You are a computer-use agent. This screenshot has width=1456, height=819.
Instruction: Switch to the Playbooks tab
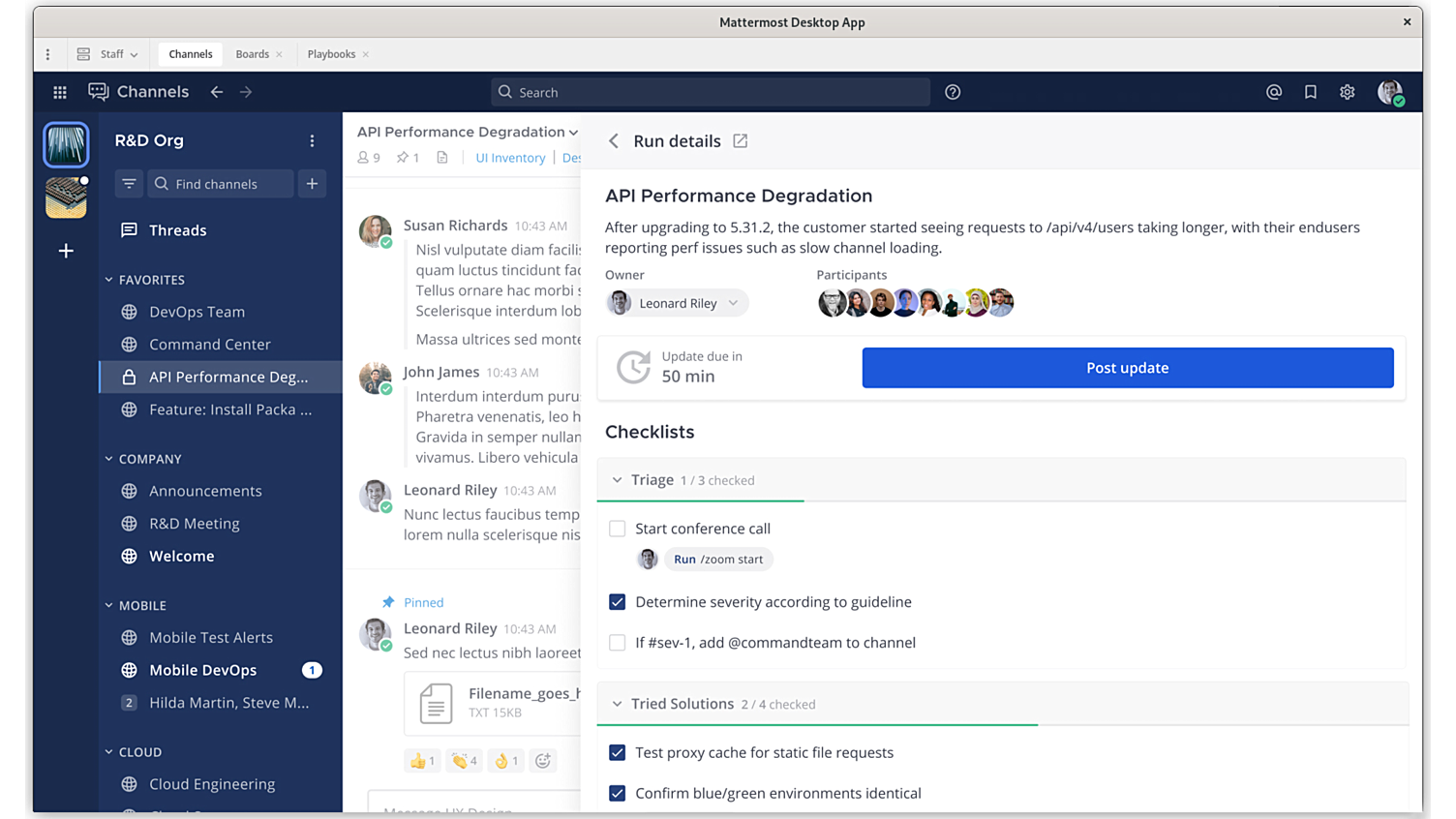[x=331, y=54]
